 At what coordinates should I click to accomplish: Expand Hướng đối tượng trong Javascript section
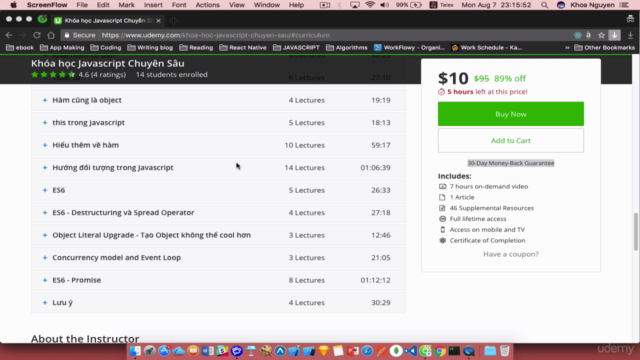point(218,167)
